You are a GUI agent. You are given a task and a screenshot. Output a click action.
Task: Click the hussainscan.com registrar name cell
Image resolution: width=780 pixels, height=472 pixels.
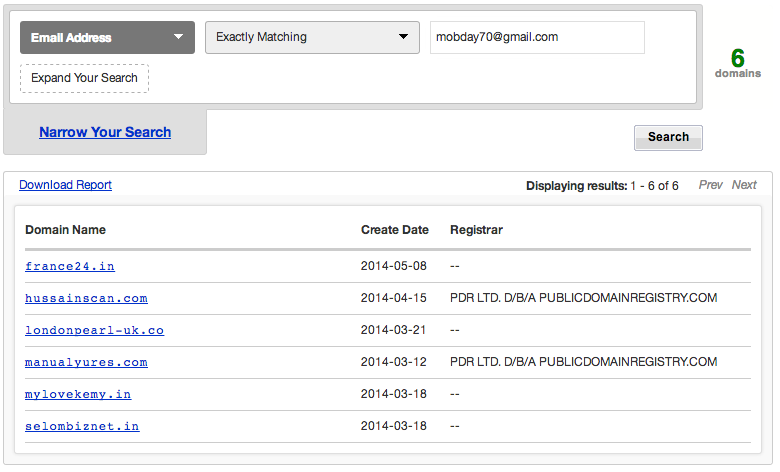583,298
